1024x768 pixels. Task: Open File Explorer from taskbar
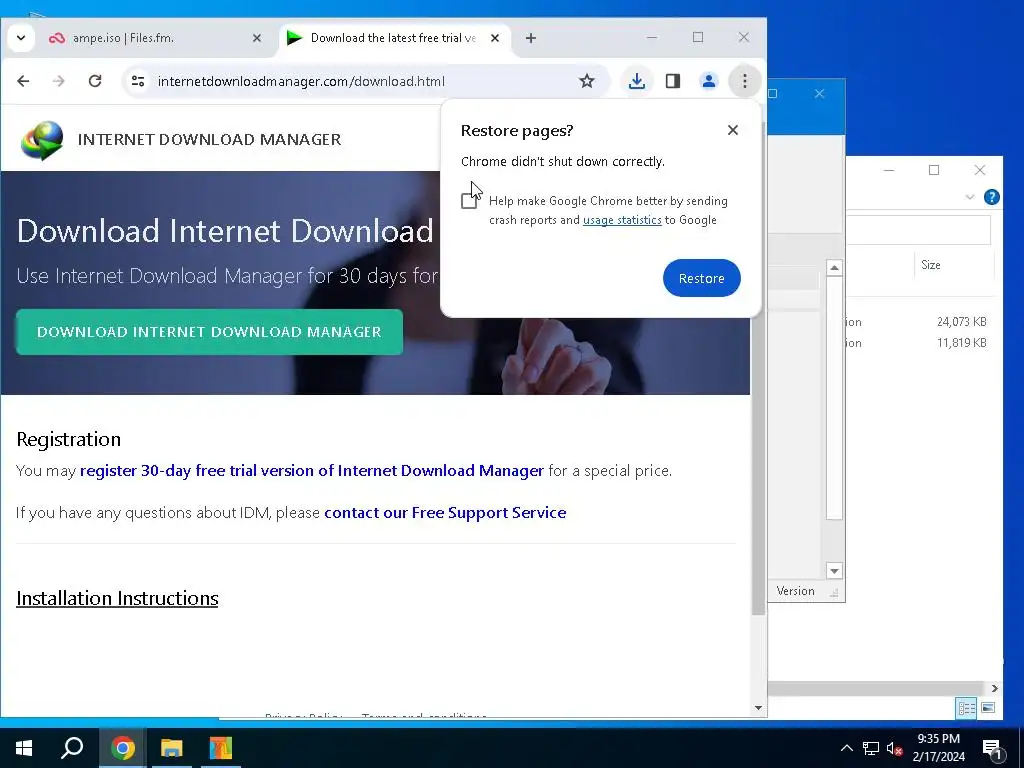pos(172,748)
